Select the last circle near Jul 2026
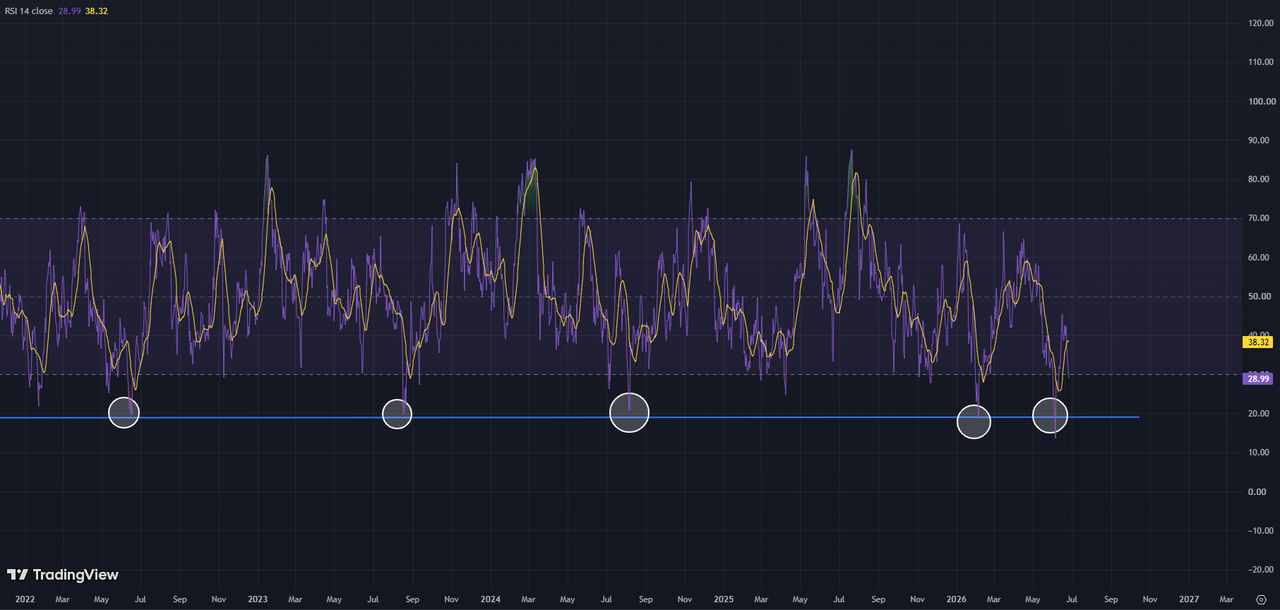 (x=1050, y=414)
